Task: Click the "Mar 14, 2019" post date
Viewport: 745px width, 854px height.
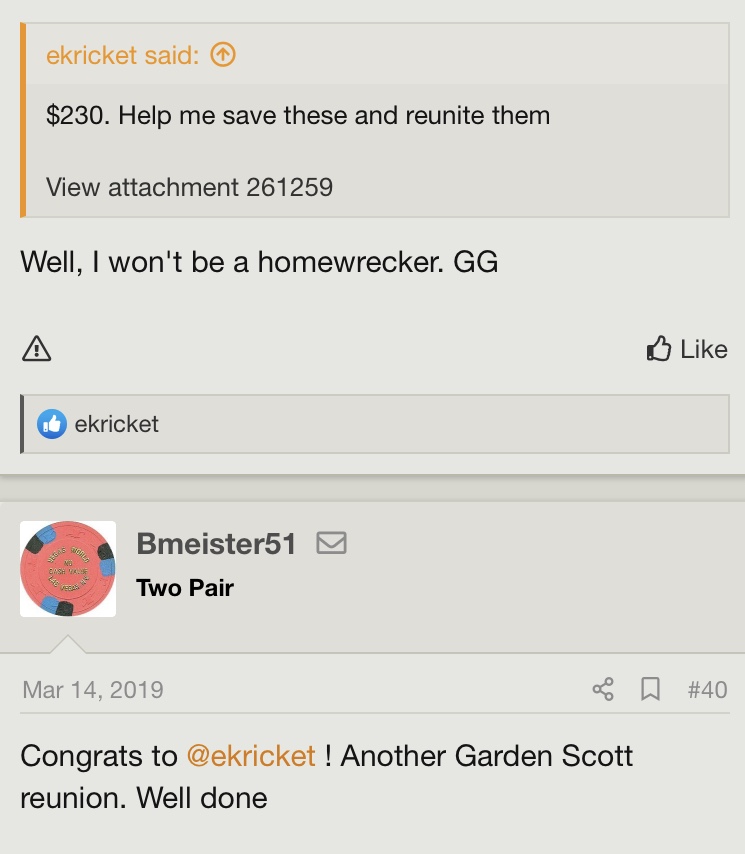Action: pyautogui.click(x=92, y=689)
